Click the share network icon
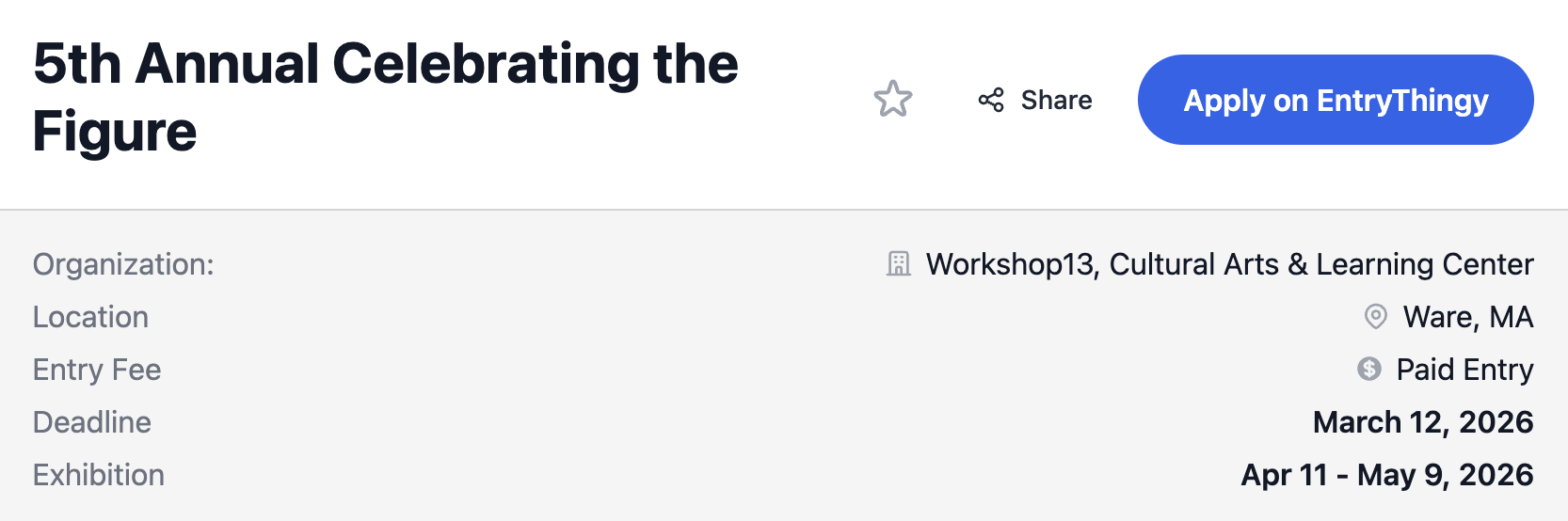Screen dimensions: 1568x521 [x=991, y=100]
